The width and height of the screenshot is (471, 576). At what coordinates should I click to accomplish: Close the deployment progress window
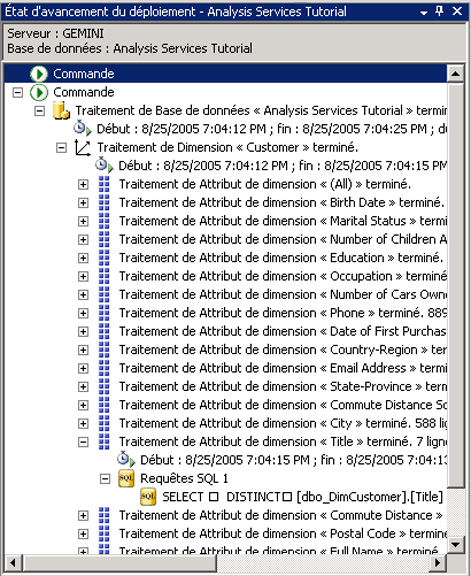point(457,11)
